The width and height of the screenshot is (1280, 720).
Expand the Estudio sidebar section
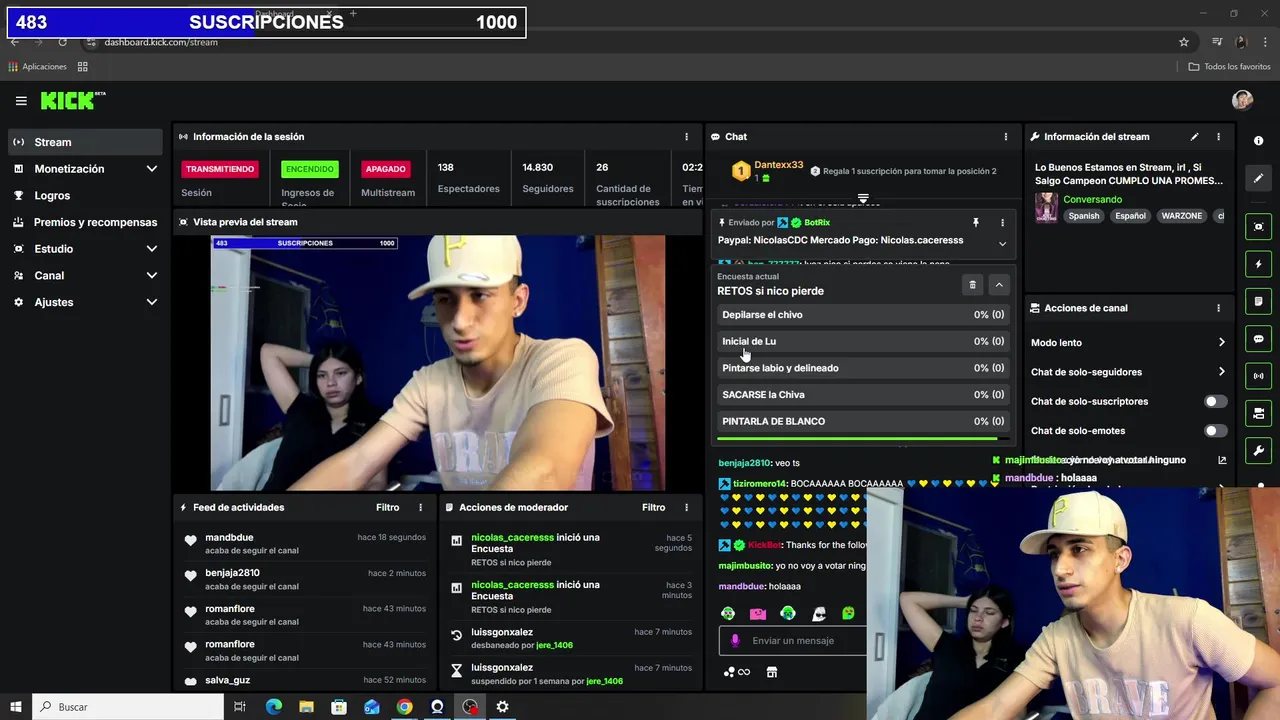pos(151,249)
